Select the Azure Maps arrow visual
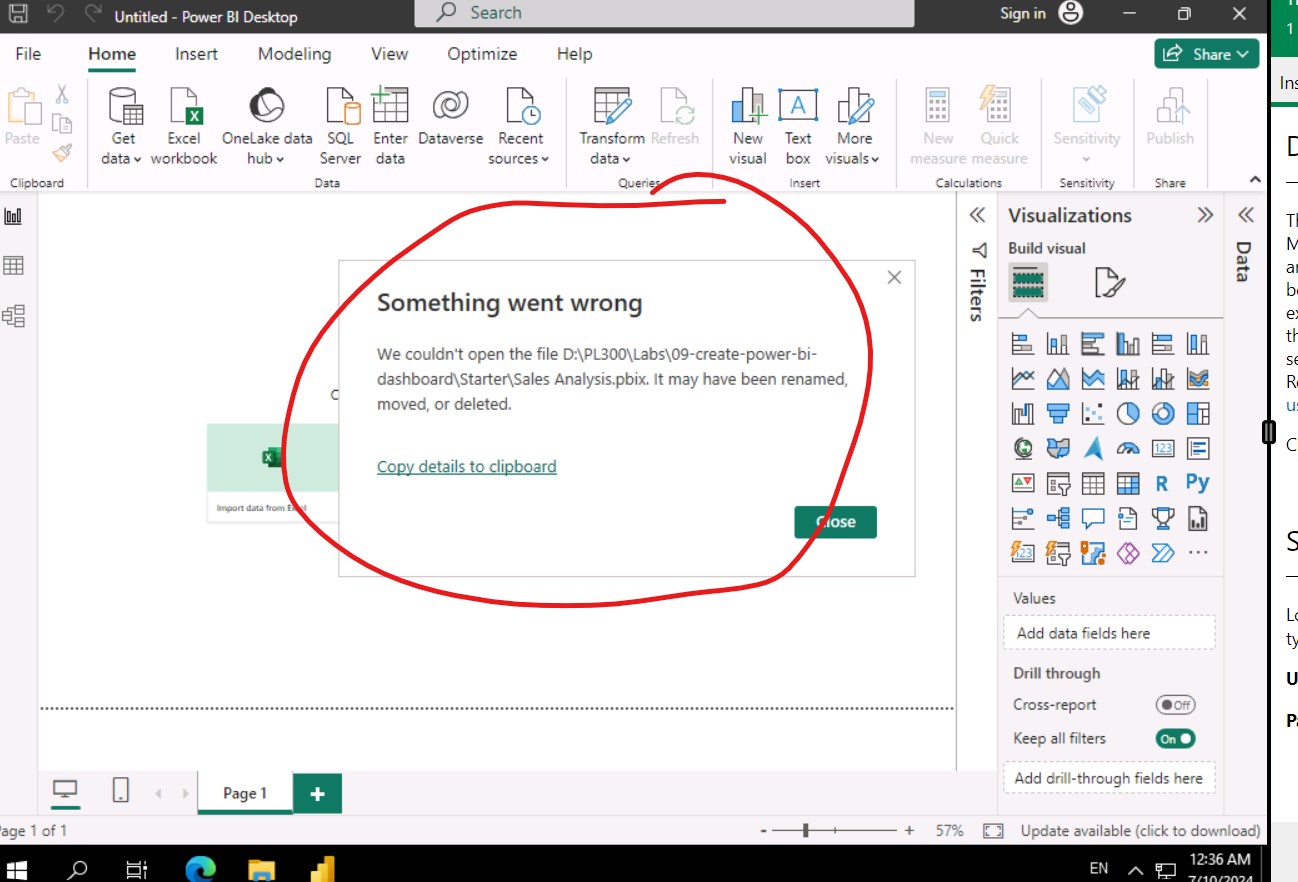 tap(1093, 448)
